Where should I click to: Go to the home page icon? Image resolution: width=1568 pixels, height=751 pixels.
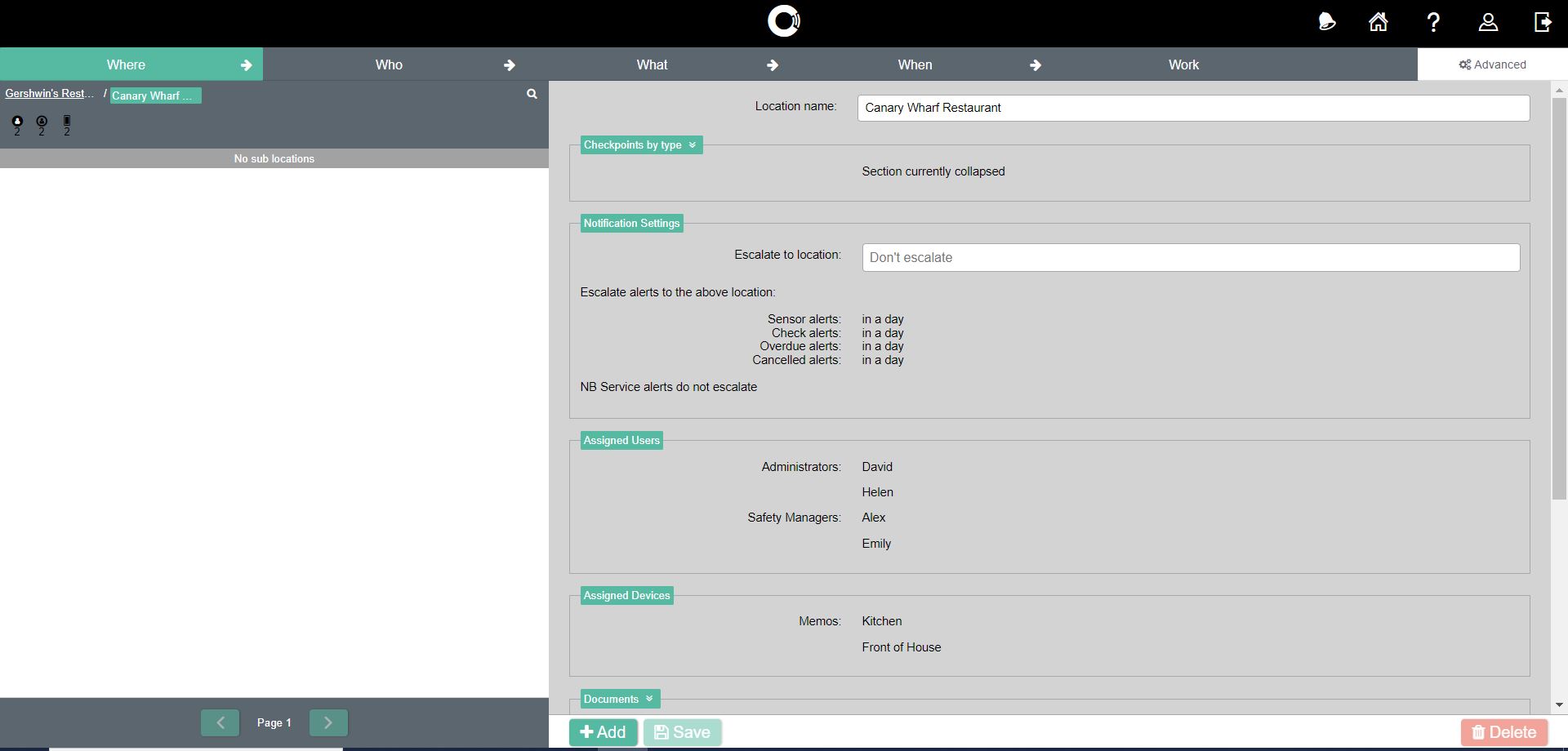click(x=1379, y=22)
